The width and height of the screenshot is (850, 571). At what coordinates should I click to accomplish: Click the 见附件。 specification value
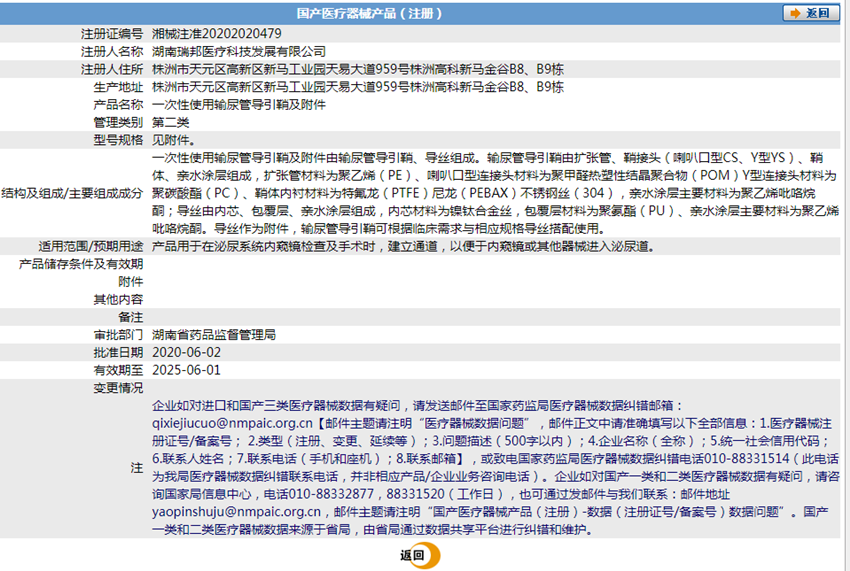173,140
